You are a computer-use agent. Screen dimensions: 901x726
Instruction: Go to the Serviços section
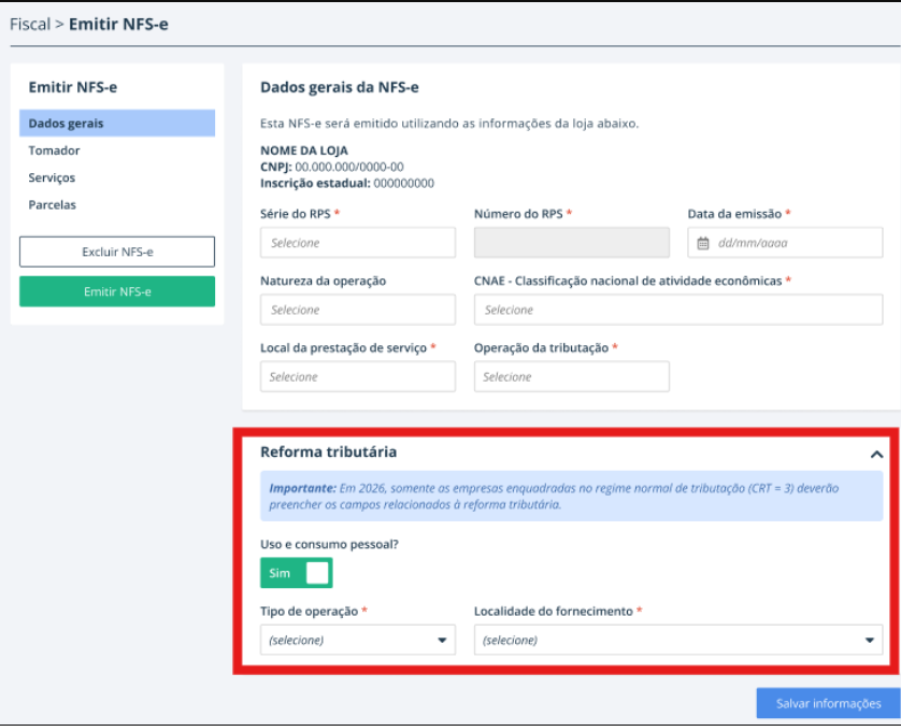click(x=52, y=178)
